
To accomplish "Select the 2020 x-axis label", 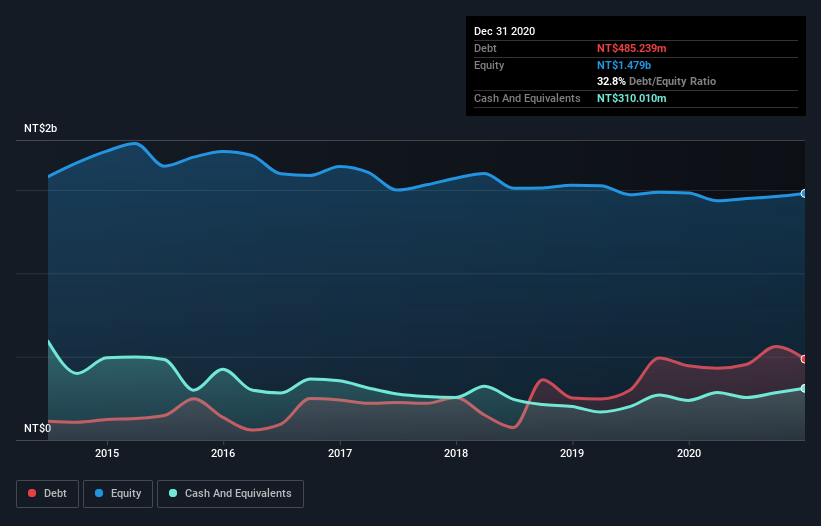I will click(x=689, y=452).
